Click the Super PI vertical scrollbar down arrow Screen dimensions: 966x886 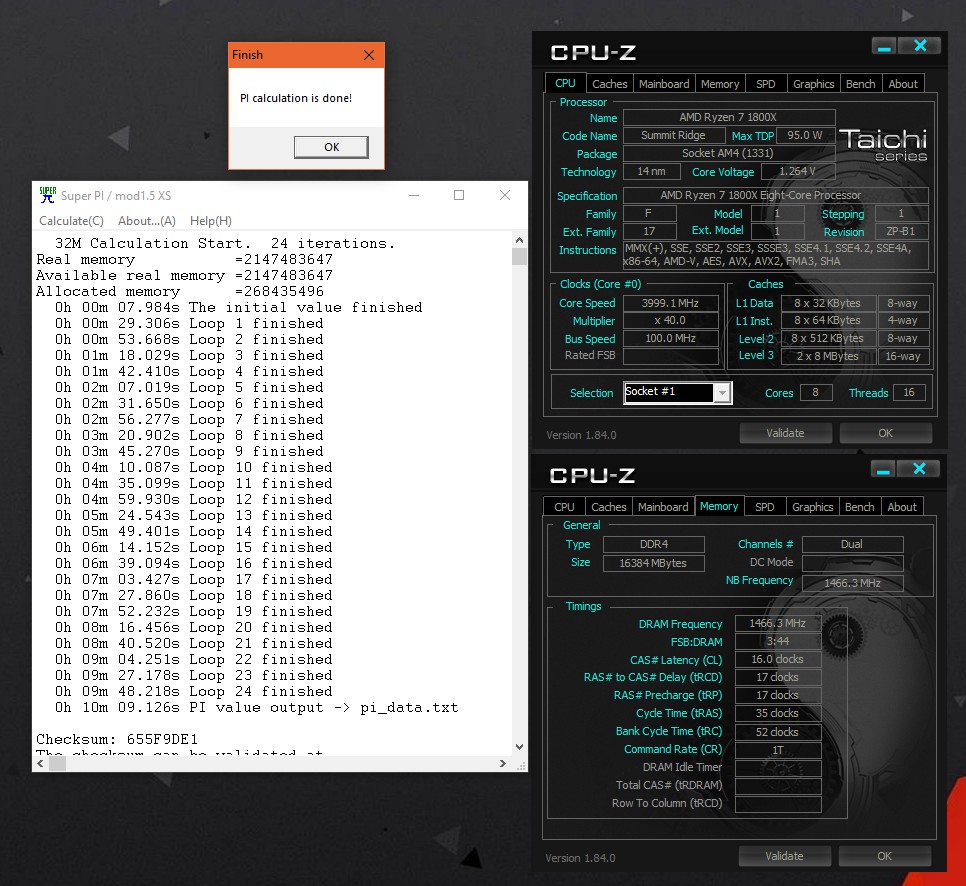pyautogui.click(x=519, y=747)
